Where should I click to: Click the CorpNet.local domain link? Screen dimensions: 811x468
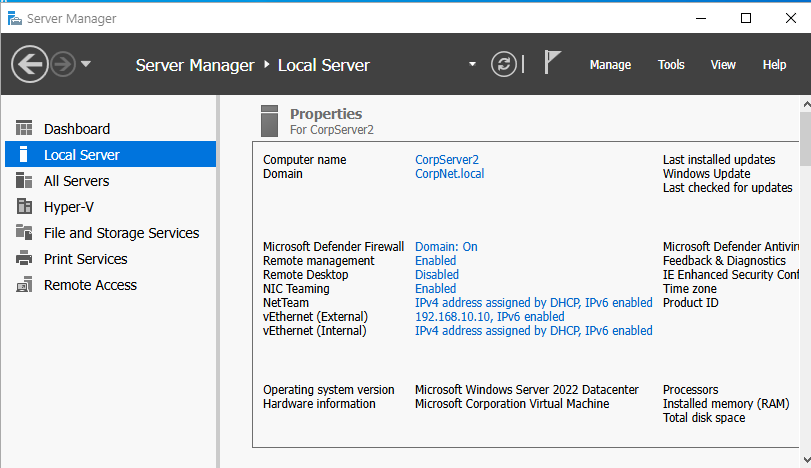[449, 174]
